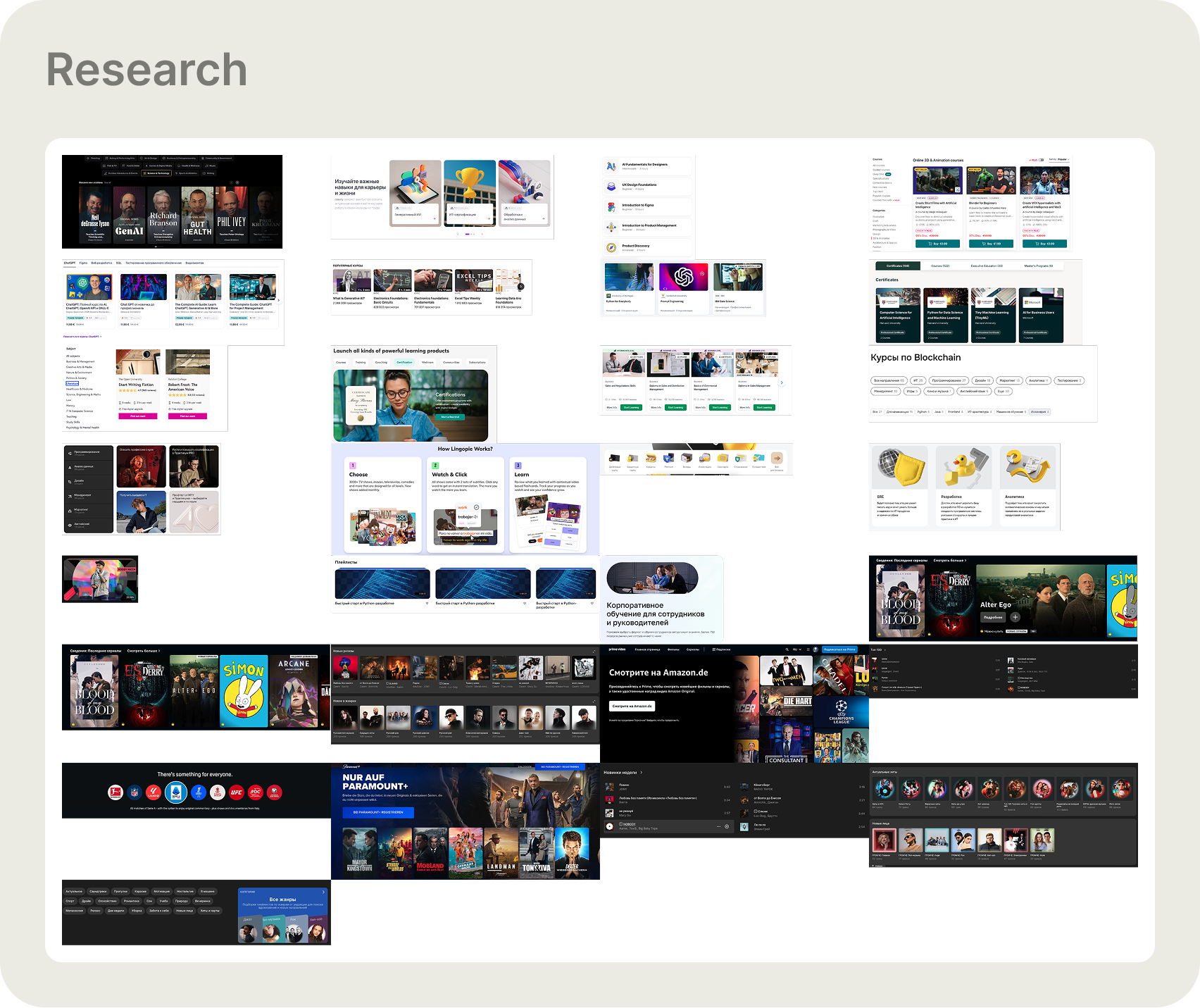The height and width of the screenshot is (1008, 1200).
Task: Click Find out more under Start Writing Fiction
Action: tap(138, 416)
